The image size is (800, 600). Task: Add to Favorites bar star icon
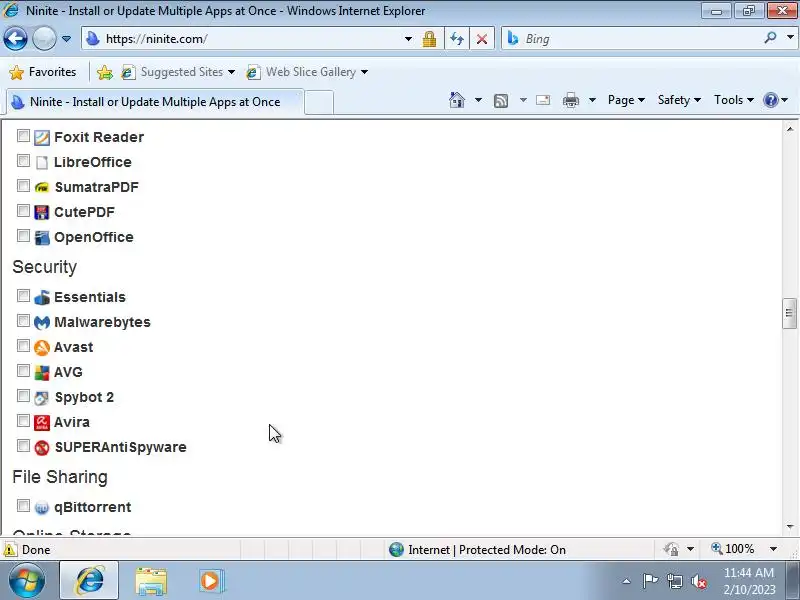[x=105, y=72]
